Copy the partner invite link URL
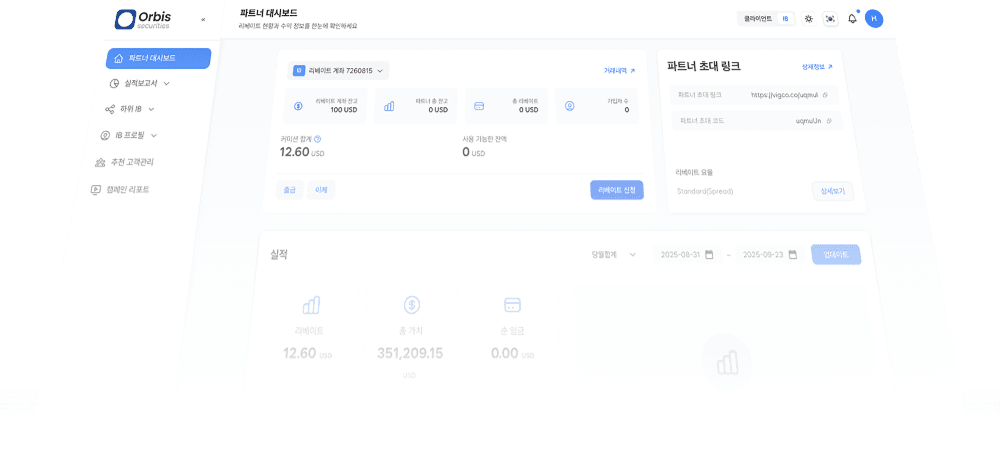This screenshot has width=1001, height=450. (825, 95)
